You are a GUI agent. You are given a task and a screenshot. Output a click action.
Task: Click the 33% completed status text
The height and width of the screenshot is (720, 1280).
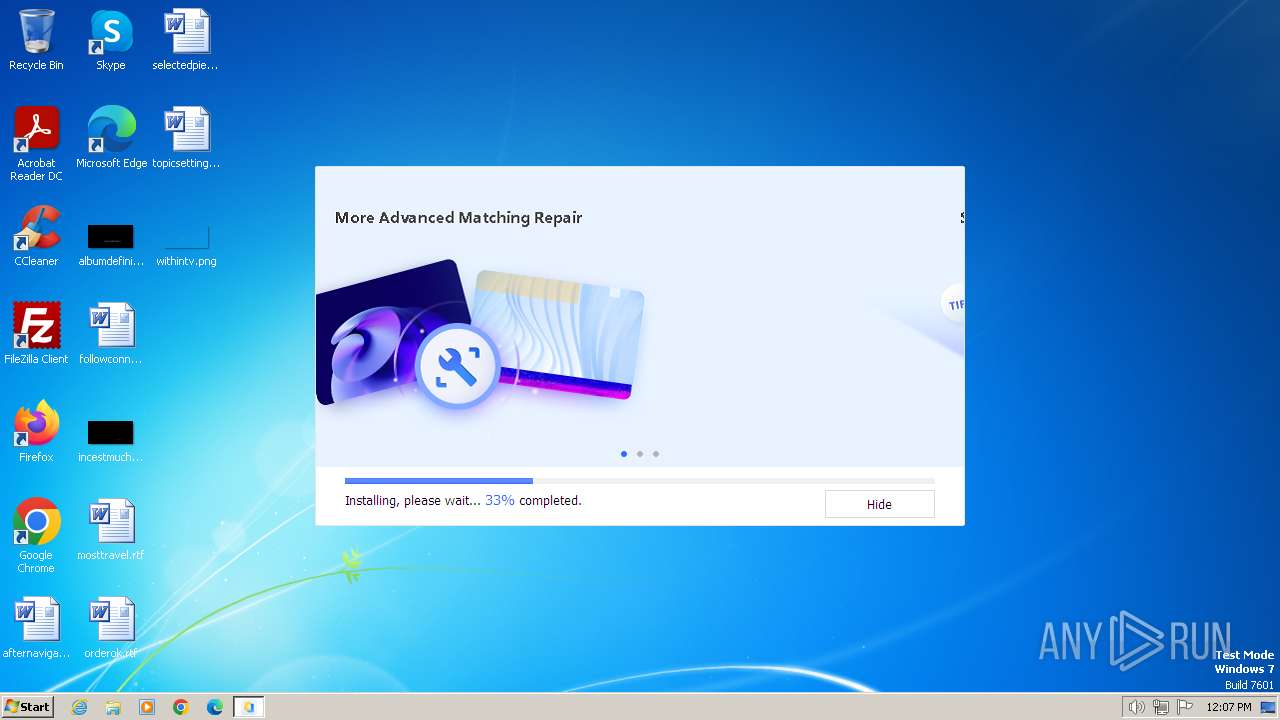533,500
